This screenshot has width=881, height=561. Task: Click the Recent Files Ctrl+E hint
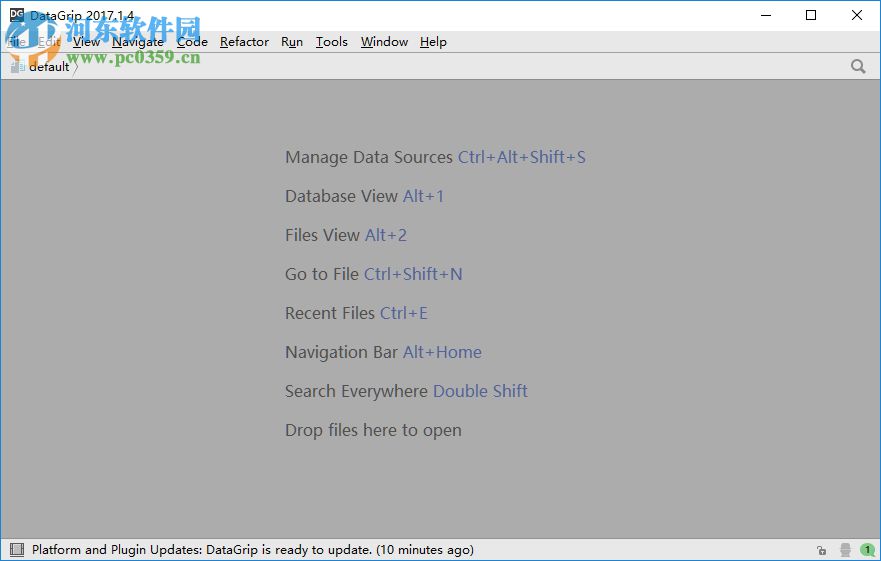(356, 313)
